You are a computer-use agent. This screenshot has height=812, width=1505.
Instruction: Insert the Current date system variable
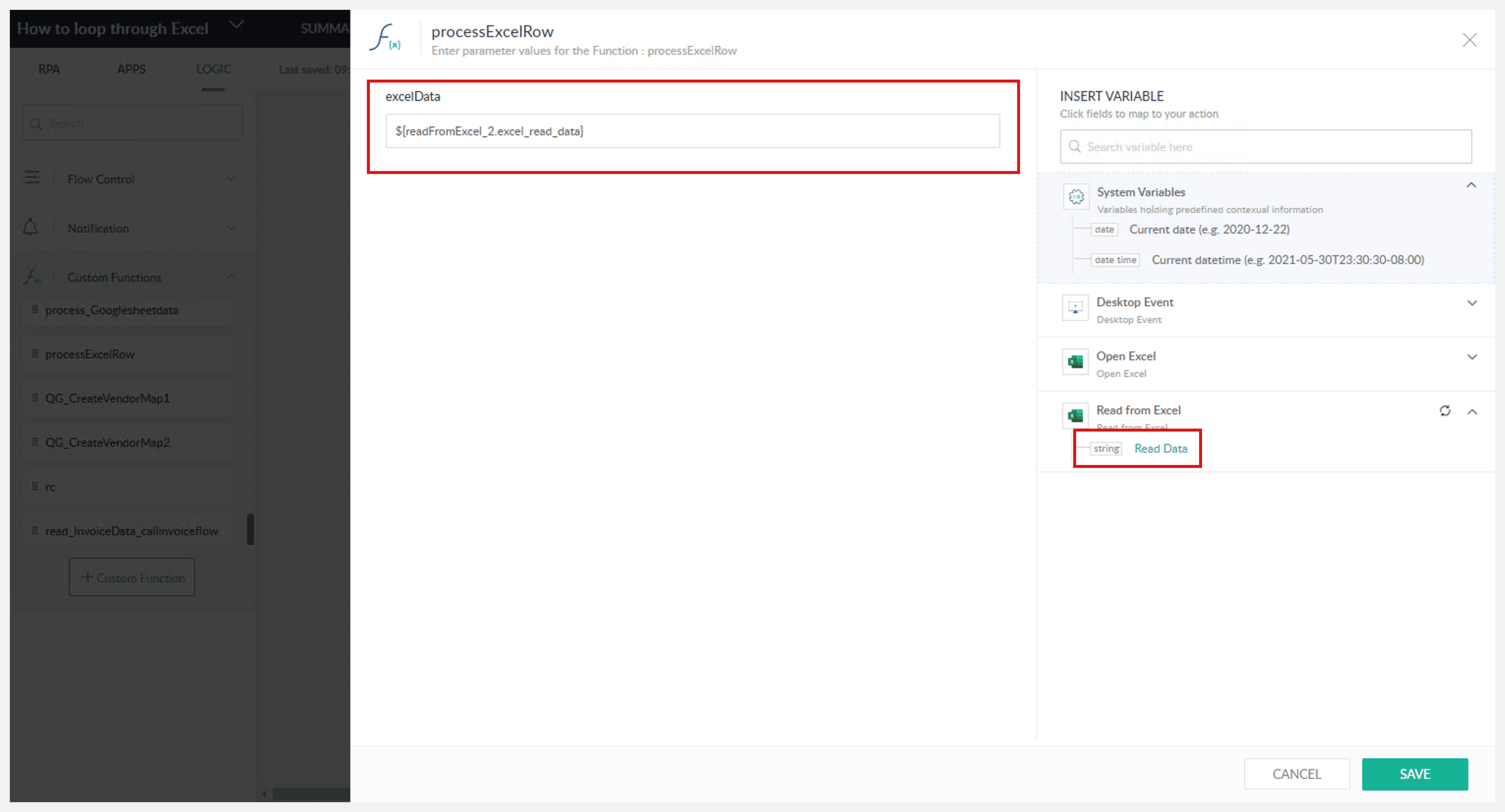(x=1208, y=230)
